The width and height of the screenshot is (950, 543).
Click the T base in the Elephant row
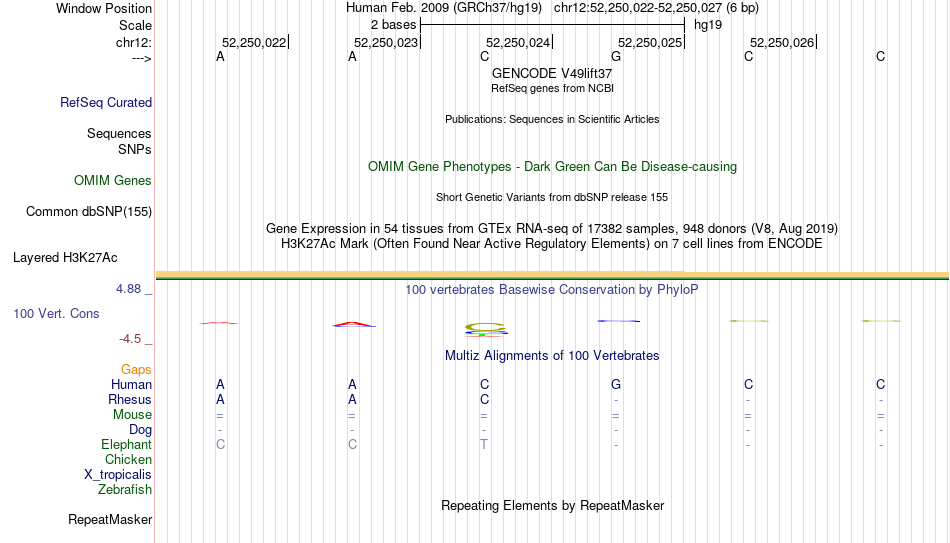(x=484, y=445)
